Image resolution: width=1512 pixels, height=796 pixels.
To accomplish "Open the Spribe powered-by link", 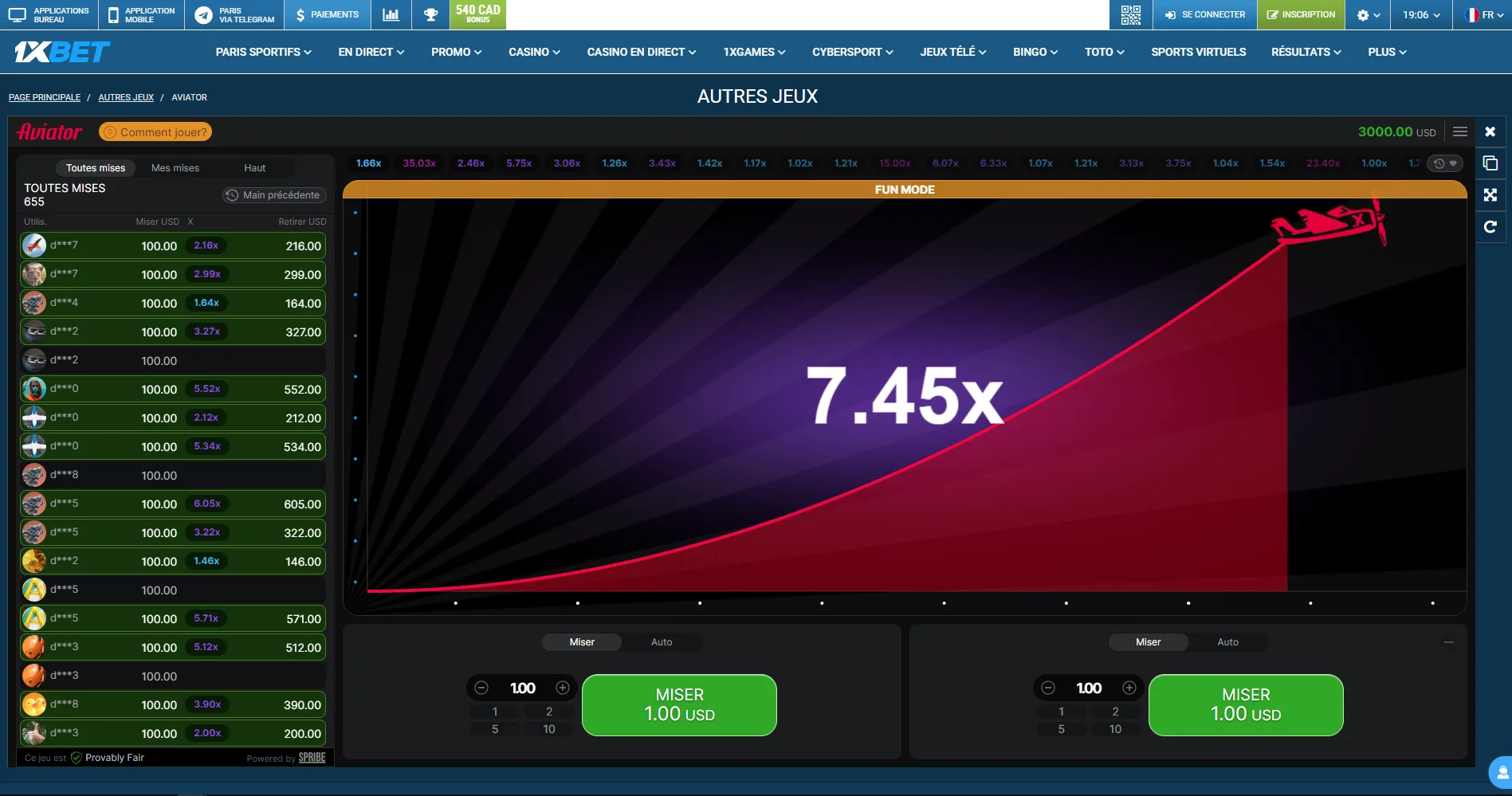I will pos(312,758).
